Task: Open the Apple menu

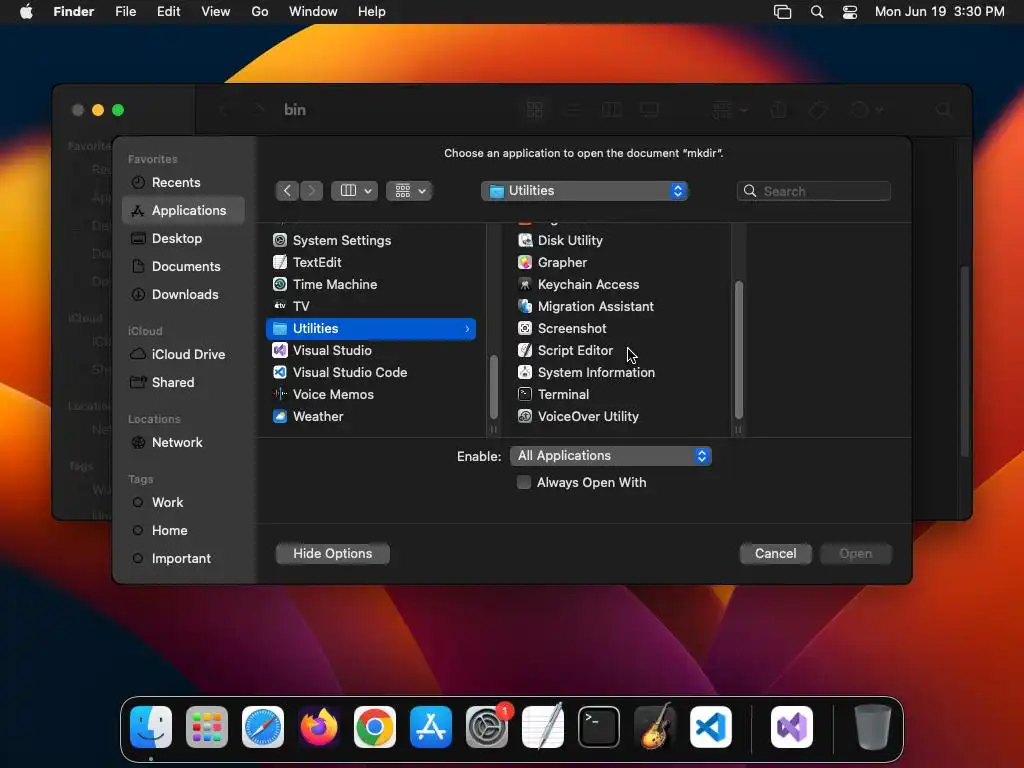Action: (26, 12)
